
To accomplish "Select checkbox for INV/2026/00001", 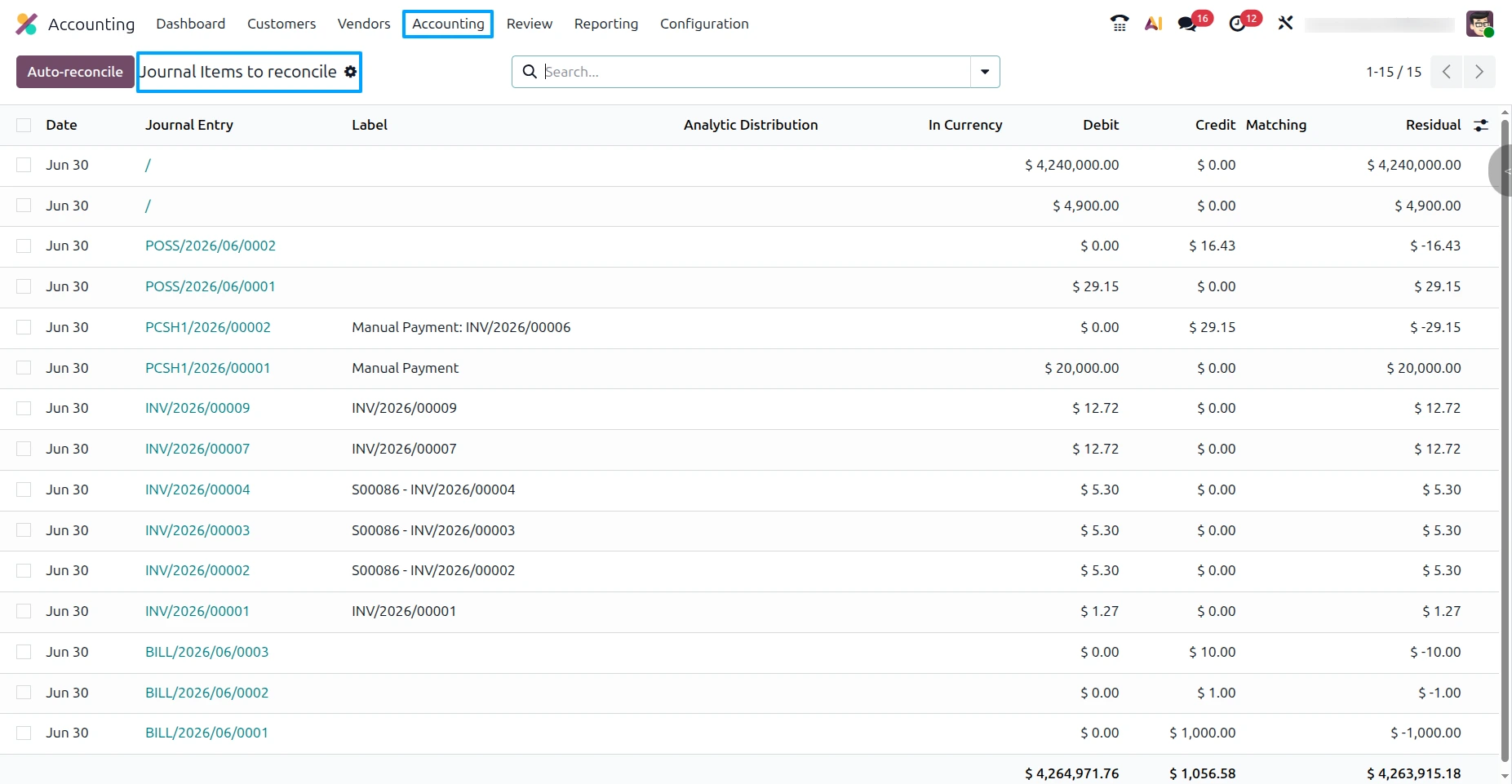I will (24, 611).
